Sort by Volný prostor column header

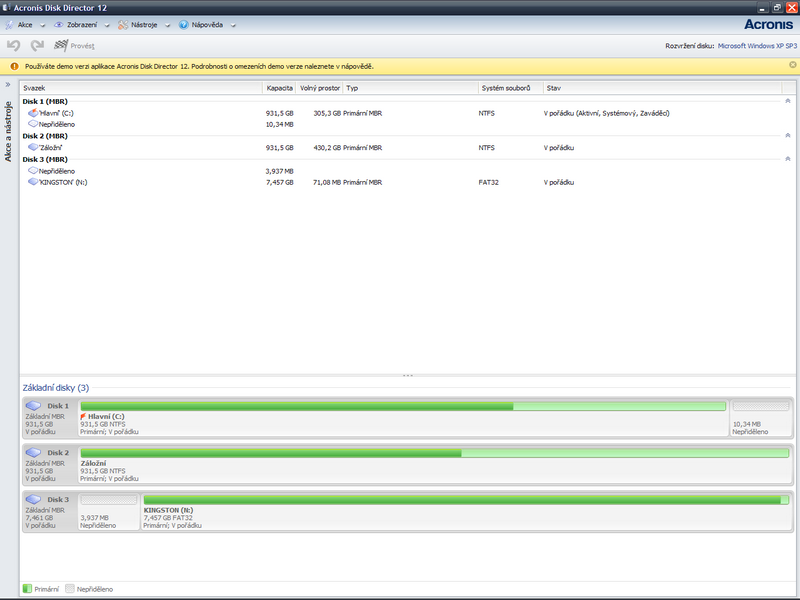tap(319, 88)
